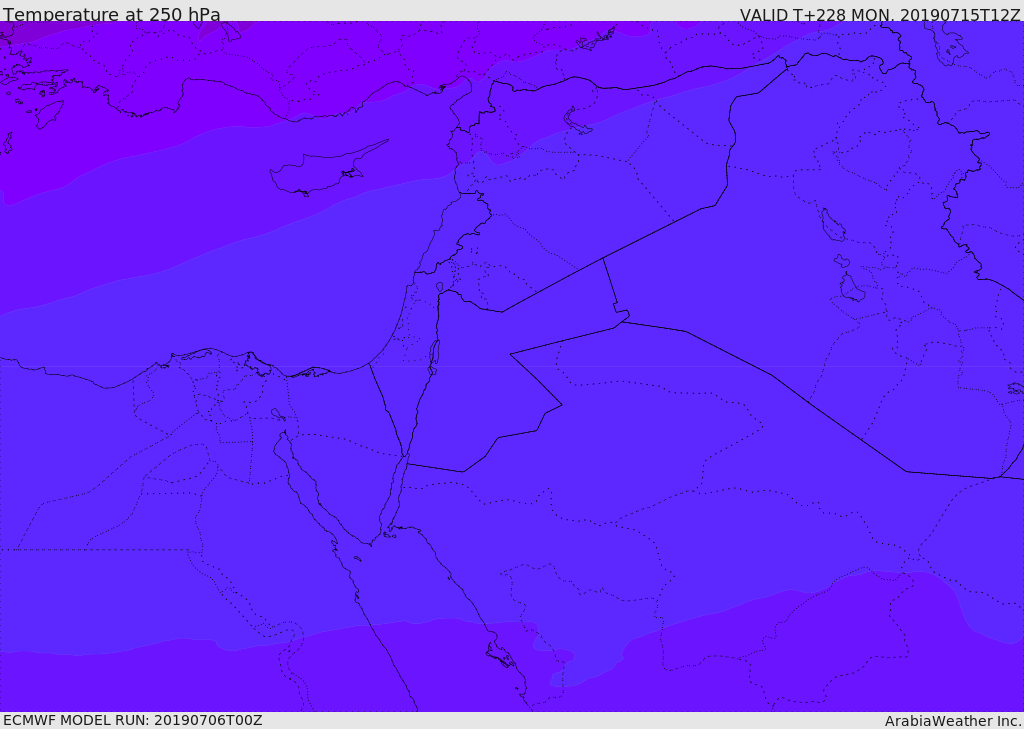Image resolution: width=1024 pixels, height=729 pixels.
Task: Click the 'ECMWF MODEL RUN: 20190706T00Z' text
Action: pyautogui.click(x=133, y=720)
